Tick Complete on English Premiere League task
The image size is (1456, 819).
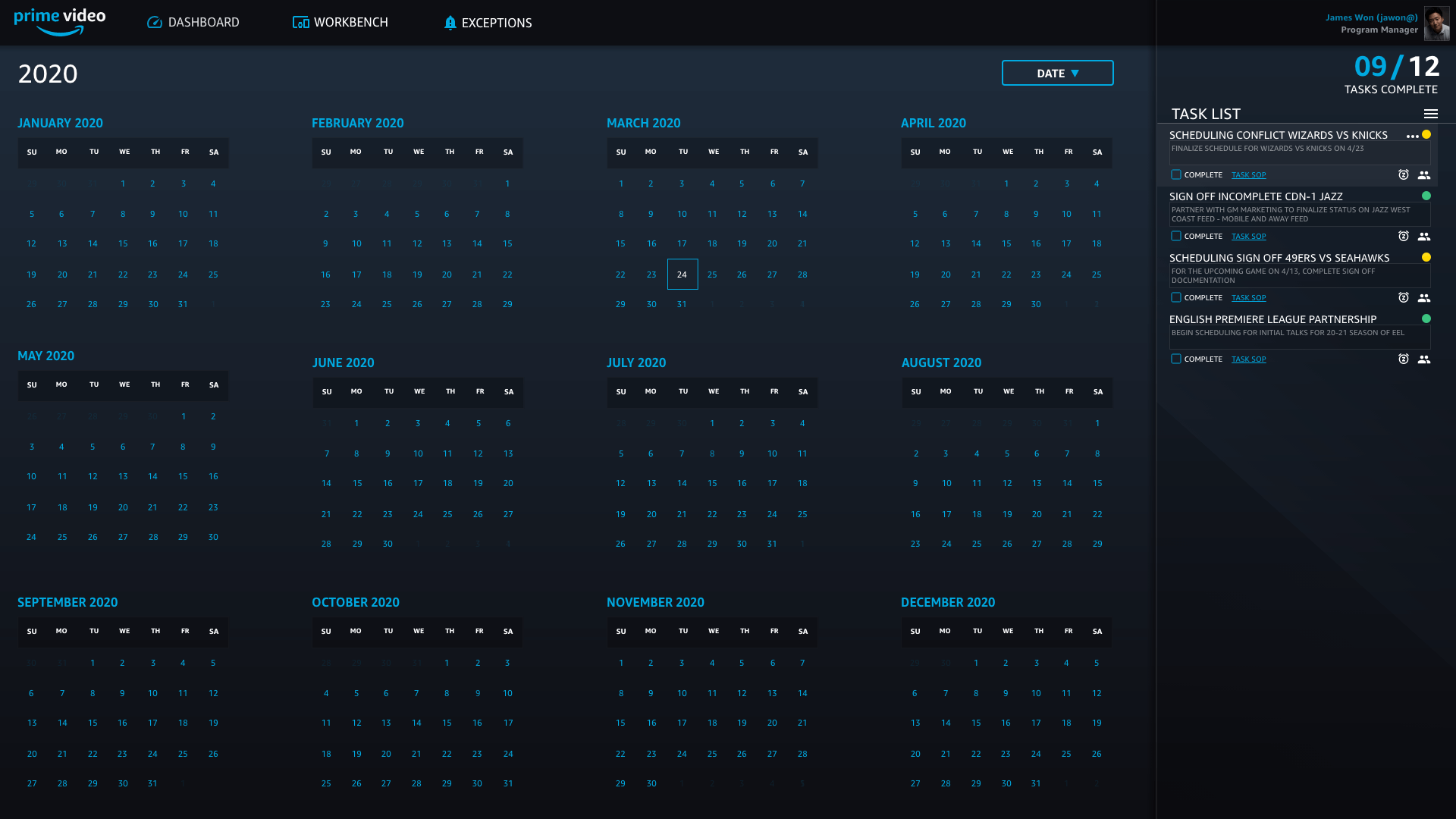(x=1176, y=359)
